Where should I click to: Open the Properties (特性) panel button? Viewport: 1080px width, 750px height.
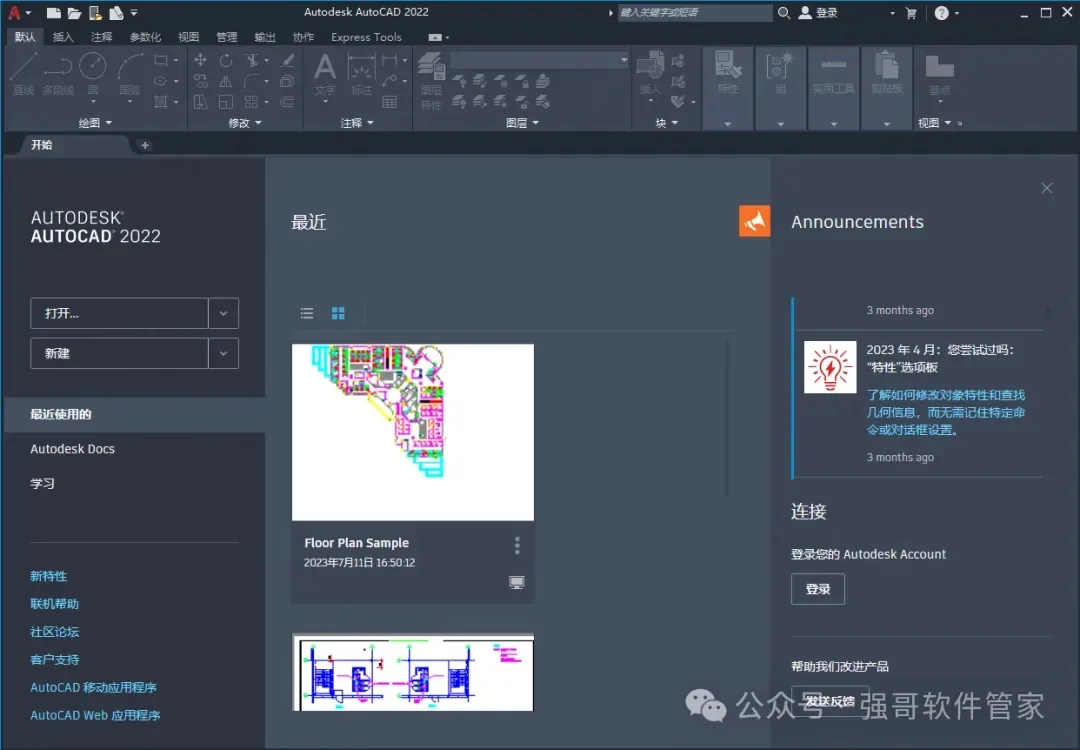[728, 73]
